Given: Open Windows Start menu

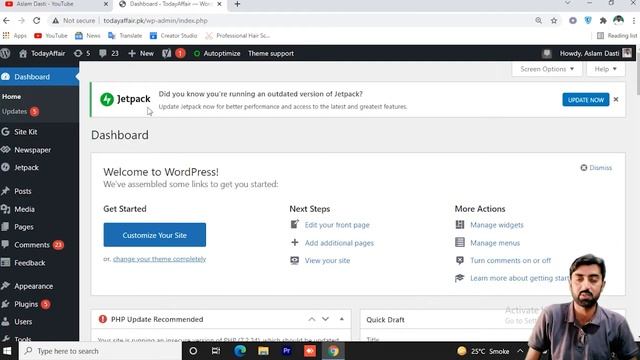Looking at the screenshot, I should click(x=7, y=351).
